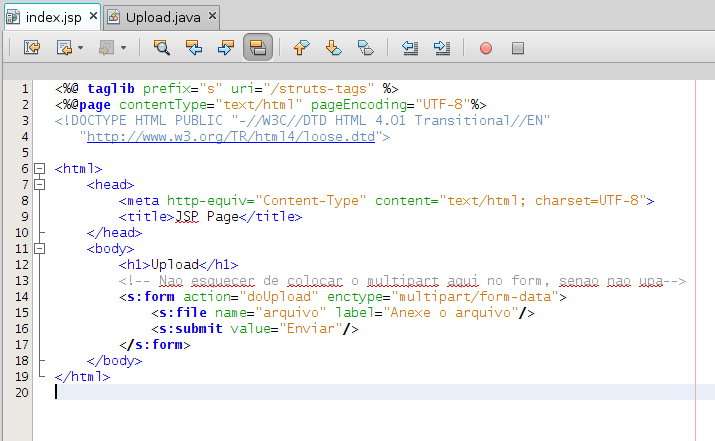Click the Find Selection magnifier icon
This screenshot has height=441, width=715.
(162, 47)
